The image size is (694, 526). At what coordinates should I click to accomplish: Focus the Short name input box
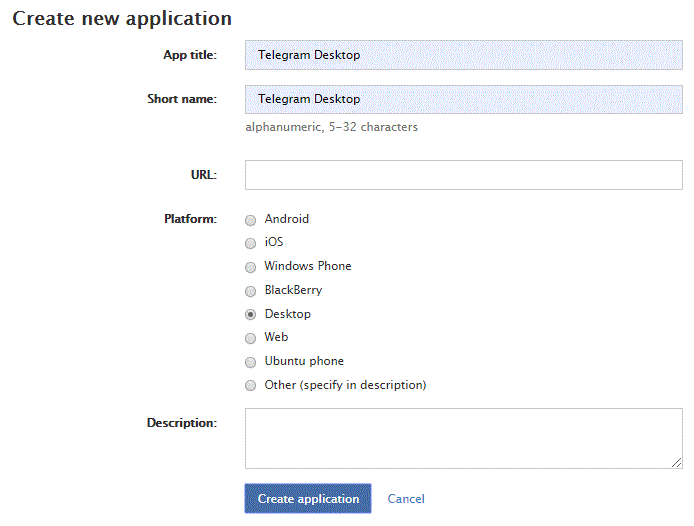463,99
